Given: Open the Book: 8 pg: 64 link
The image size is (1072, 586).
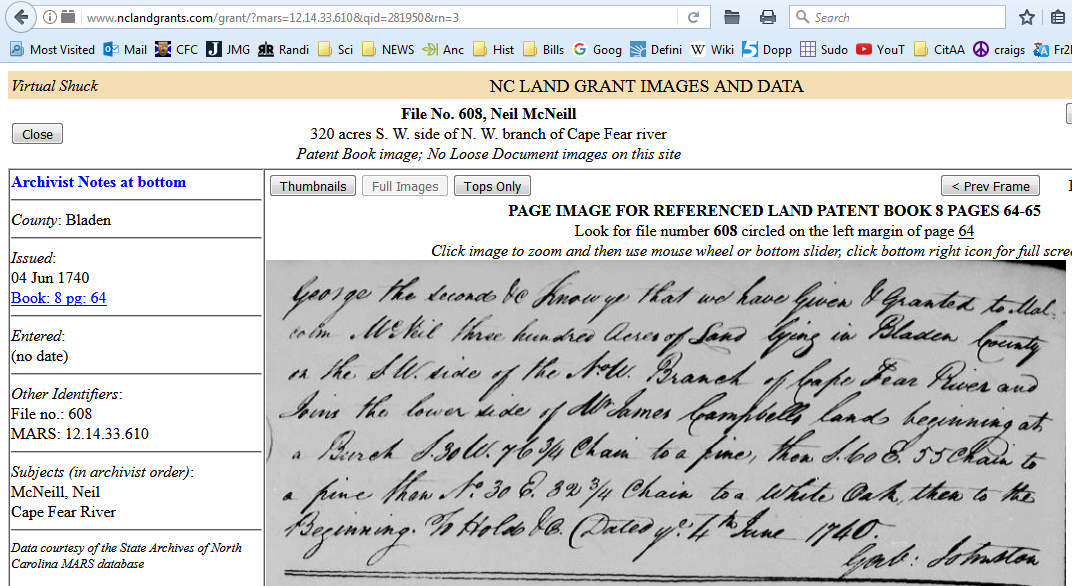Looking at the screenshot, I should pyautogui.click(x=59, y=297).
